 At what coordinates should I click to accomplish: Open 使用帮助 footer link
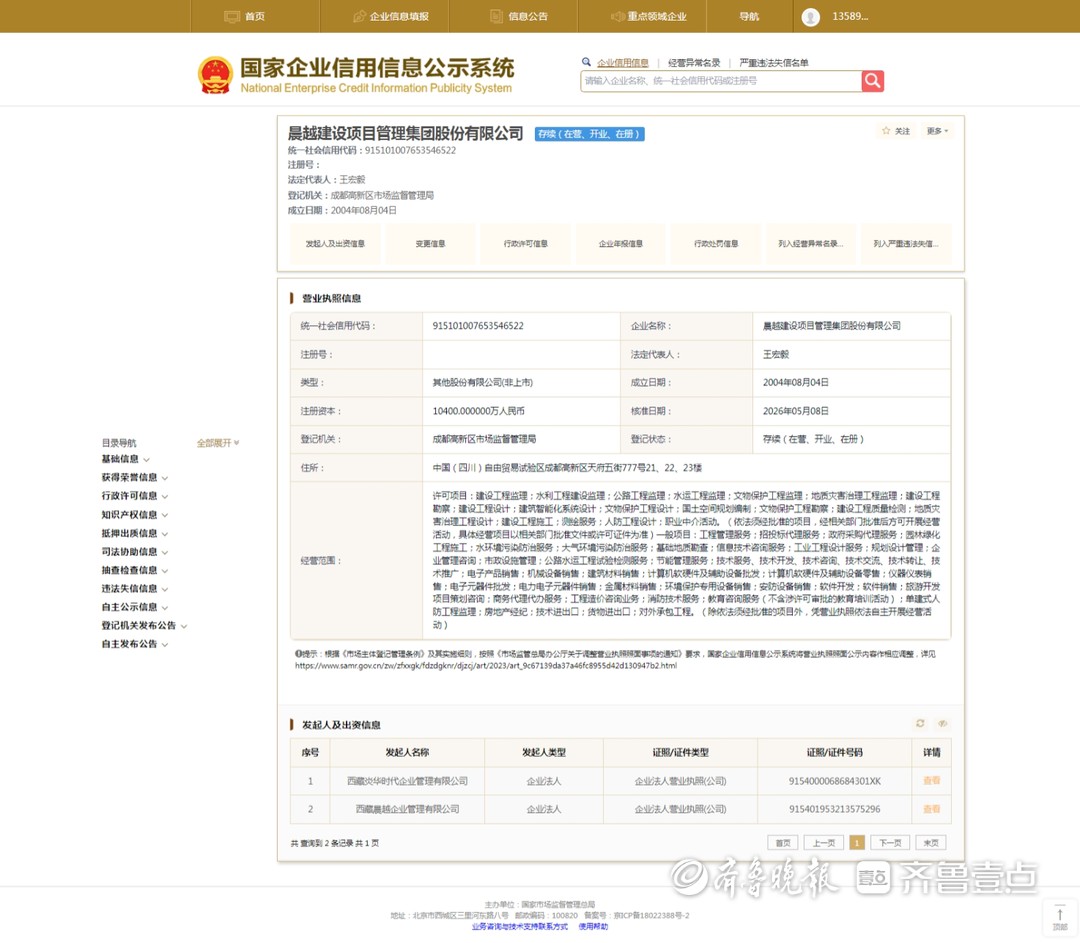[x=593, y=926]
